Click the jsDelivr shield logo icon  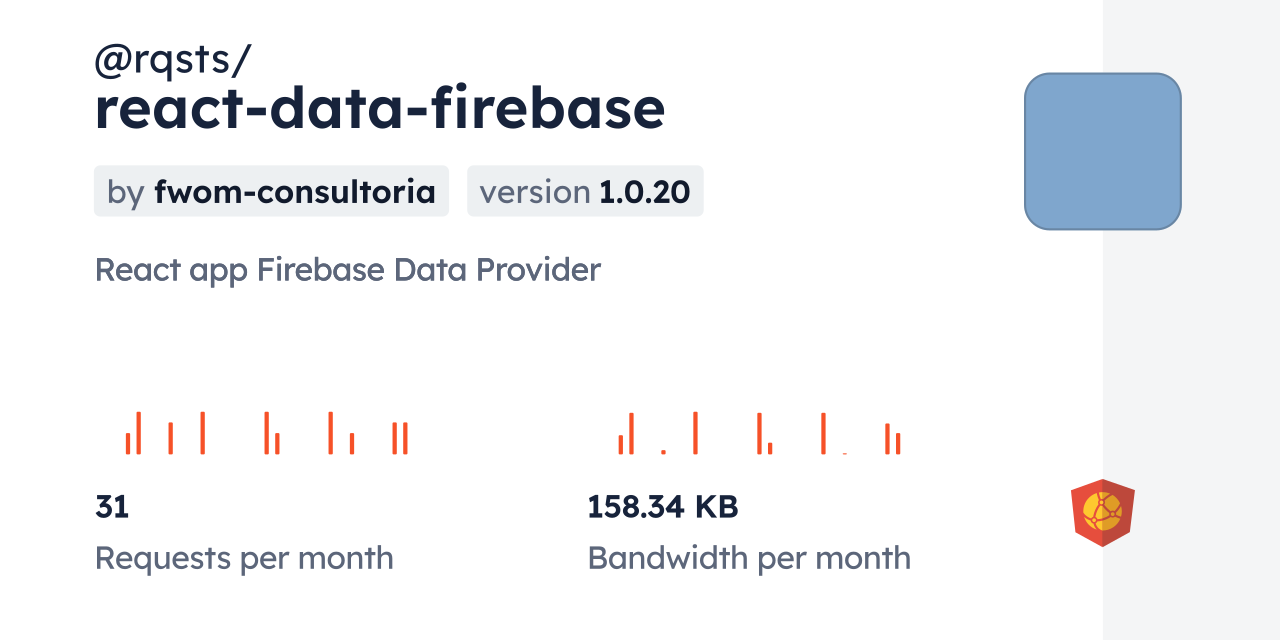pos(1102,513)
